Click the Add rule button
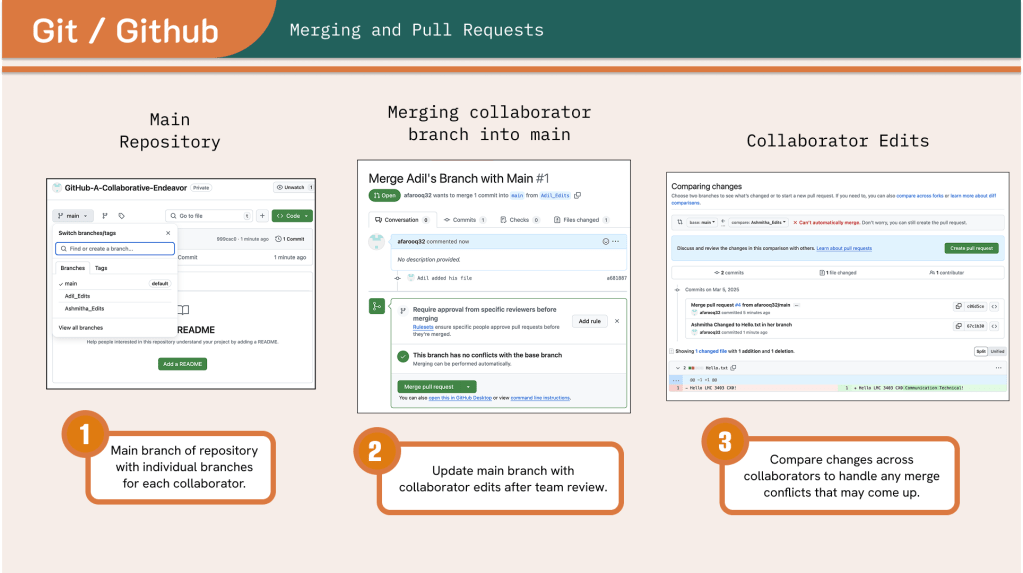Image resolution: width=1023 pixels, height=573 pixels. (x=590, y=321)
